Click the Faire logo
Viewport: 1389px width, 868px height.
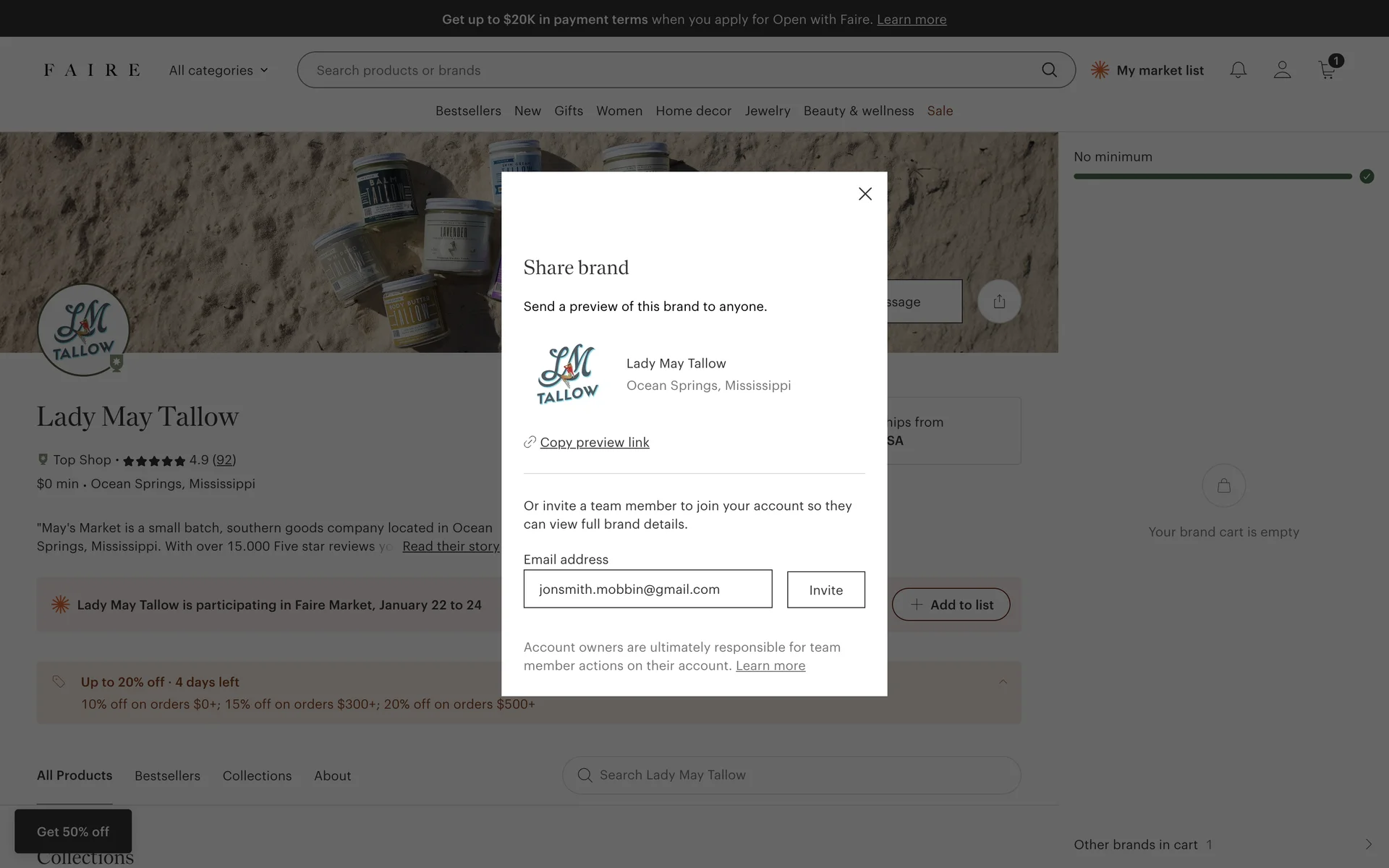point(92,70)
